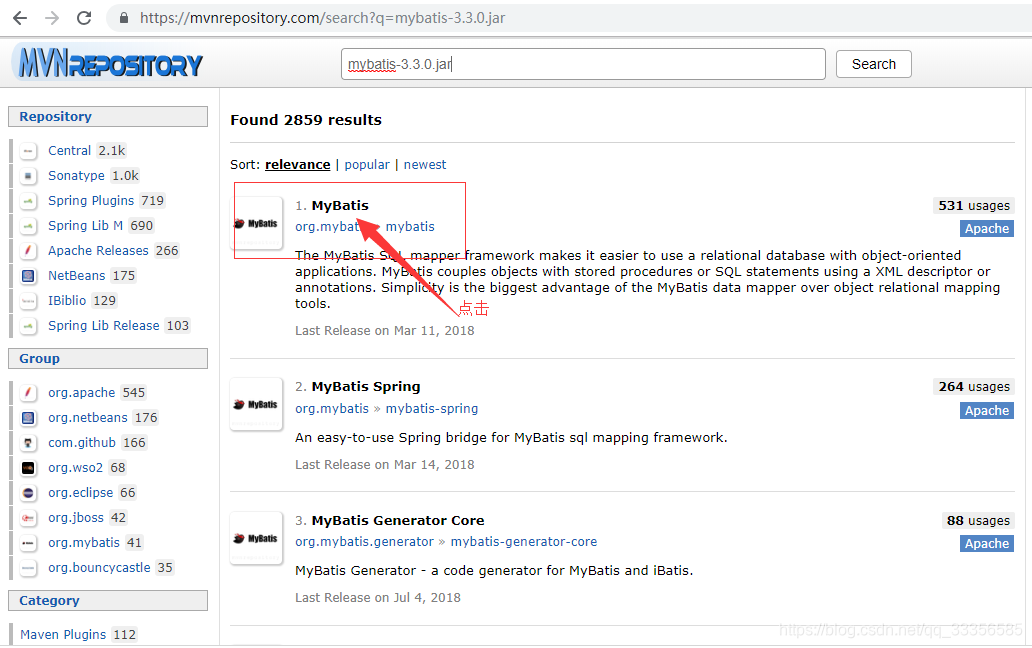Screen dimensions: 1032x648
Task: Click the padlock site security icon
Action: (124, 18)
